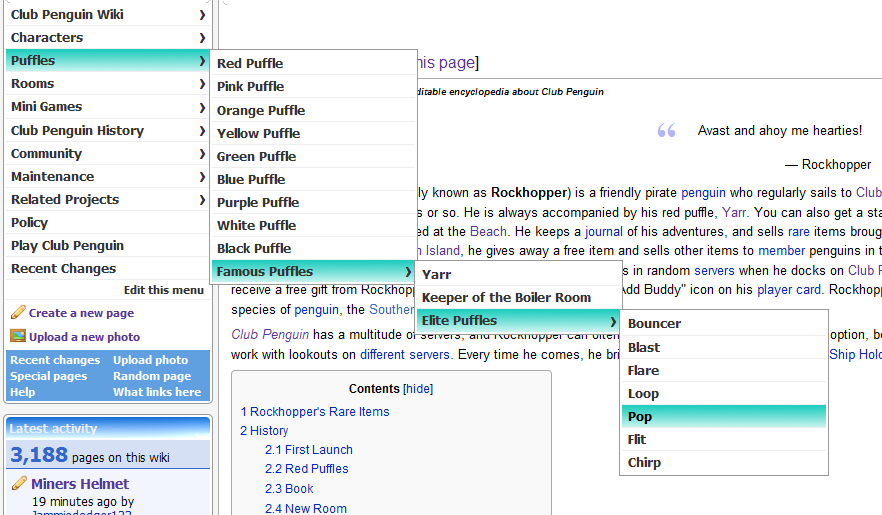Choose Bouncer in Elite Puffles list
Screen dimensions: 882x515
[x=724, y=323]
